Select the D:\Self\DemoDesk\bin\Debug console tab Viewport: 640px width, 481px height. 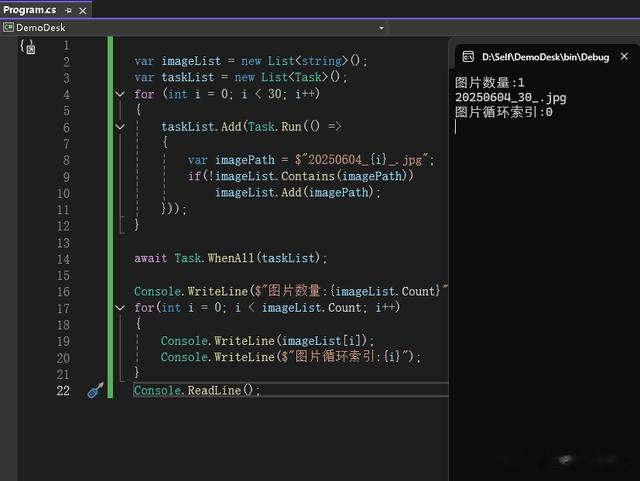[x=545, y=57]
